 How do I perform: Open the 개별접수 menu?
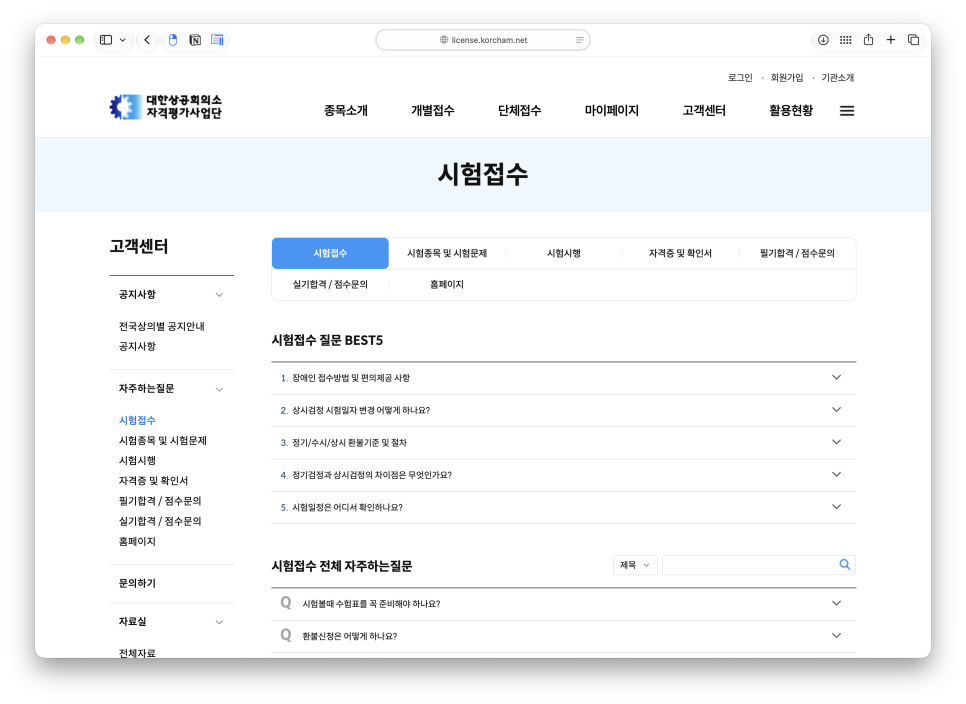click(x=432, y=111)
